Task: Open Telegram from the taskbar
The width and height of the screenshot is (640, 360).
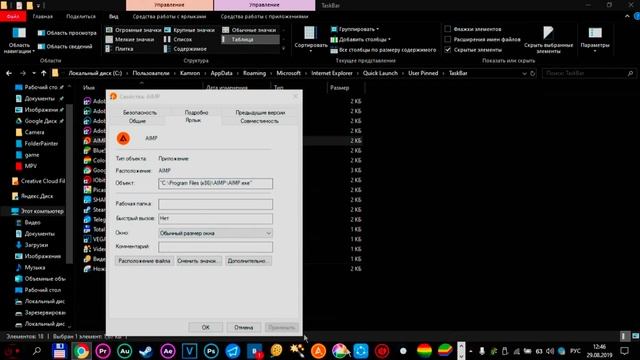Action: click(x=233, y=351)
